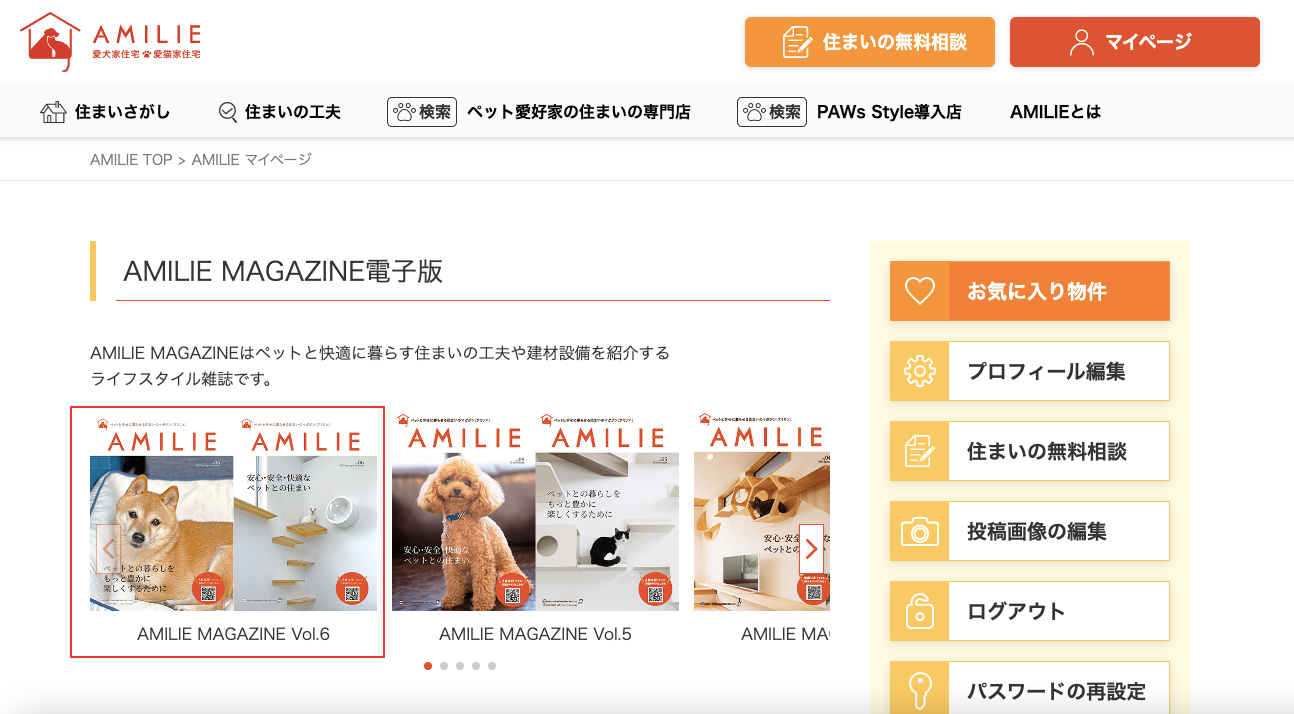
Task: Click the key icon for パスワードの再設定
Action: click(x=919, y=690)
